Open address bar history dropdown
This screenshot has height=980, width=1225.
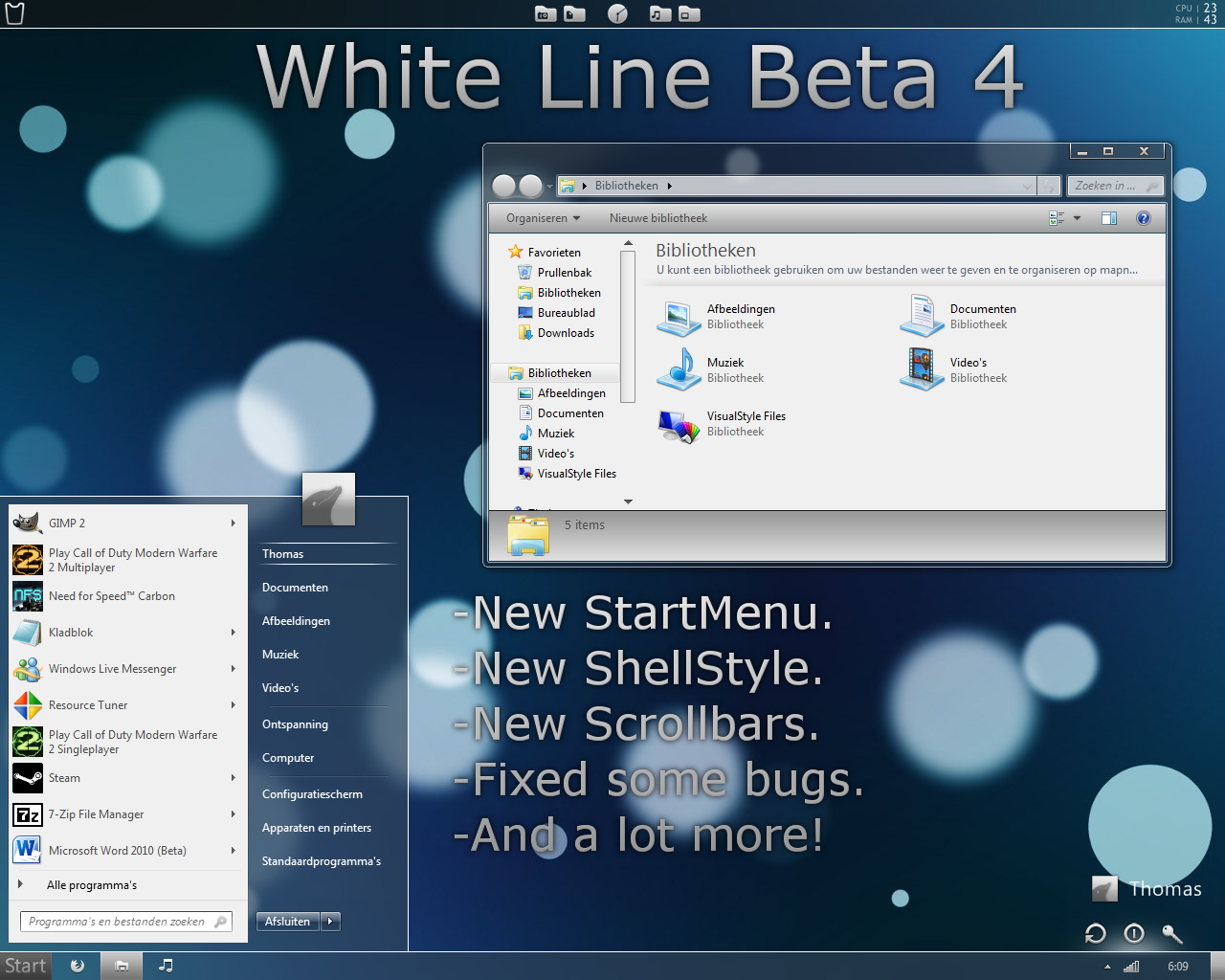tap(1028, 186)
